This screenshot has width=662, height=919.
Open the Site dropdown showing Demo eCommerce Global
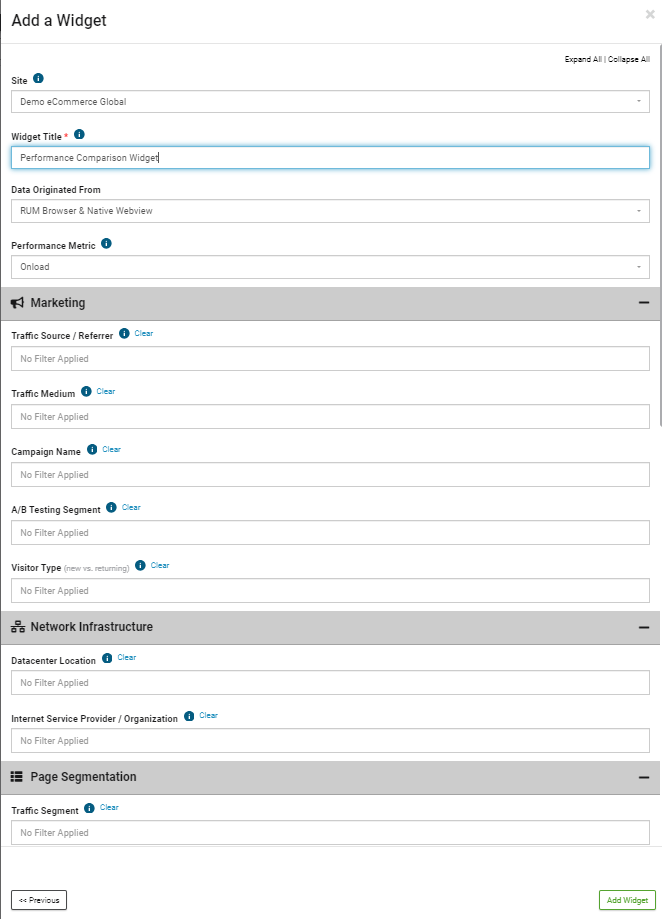[x=330, y=102]
